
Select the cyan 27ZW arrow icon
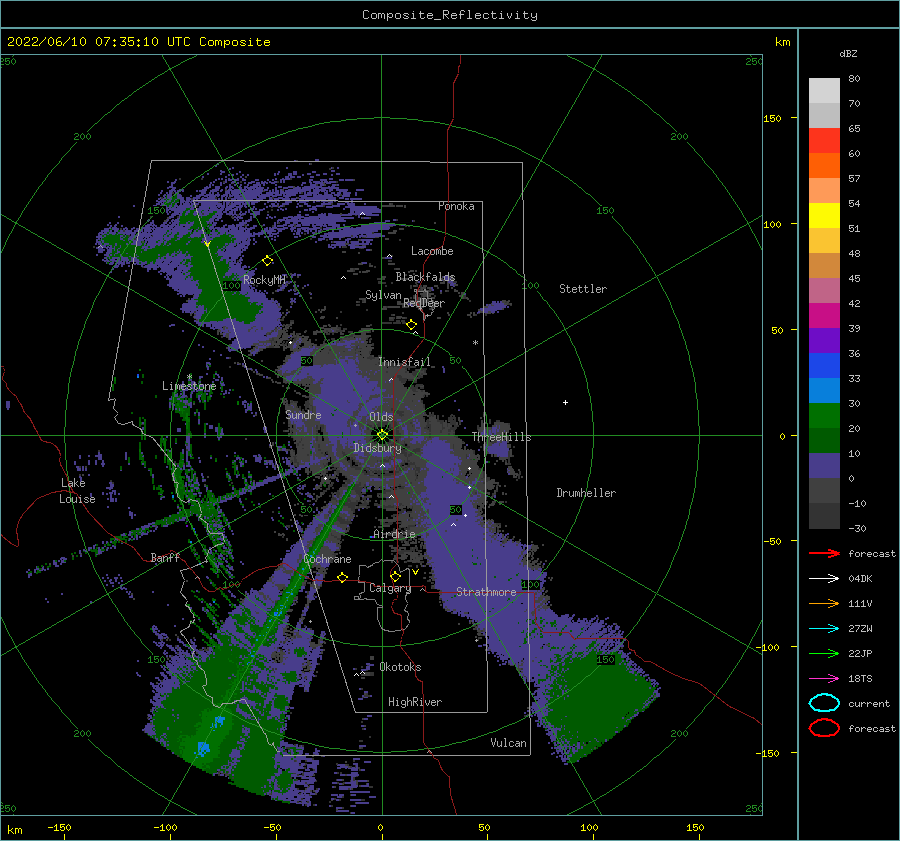[824, 629]
